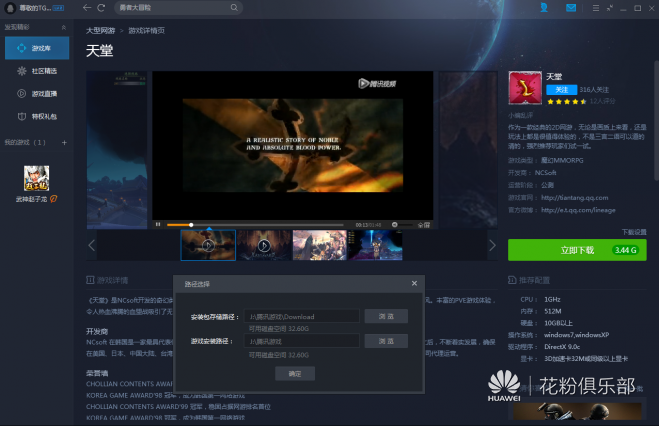
Task: Pause the video with pause button
Action: tap(158, 225)
